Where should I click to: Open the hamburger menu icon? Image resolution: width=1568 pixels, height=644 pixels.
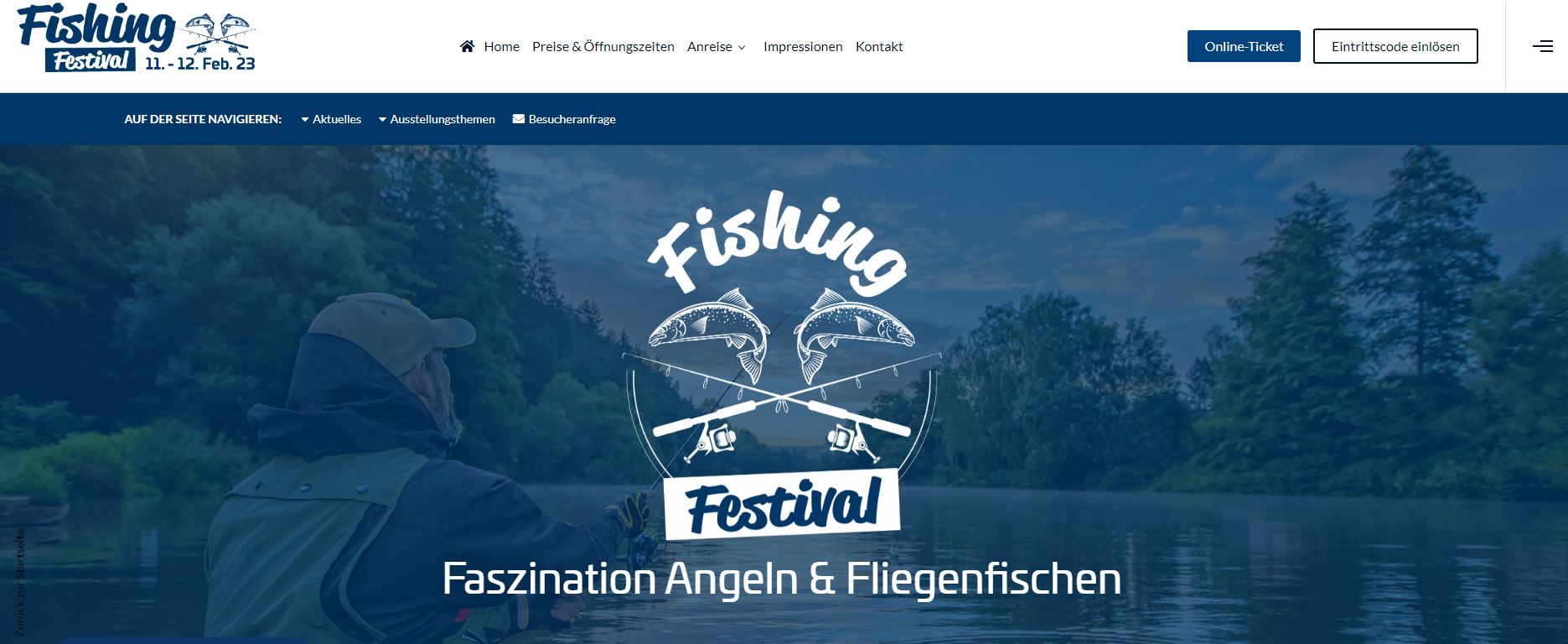pos(1543,46)
